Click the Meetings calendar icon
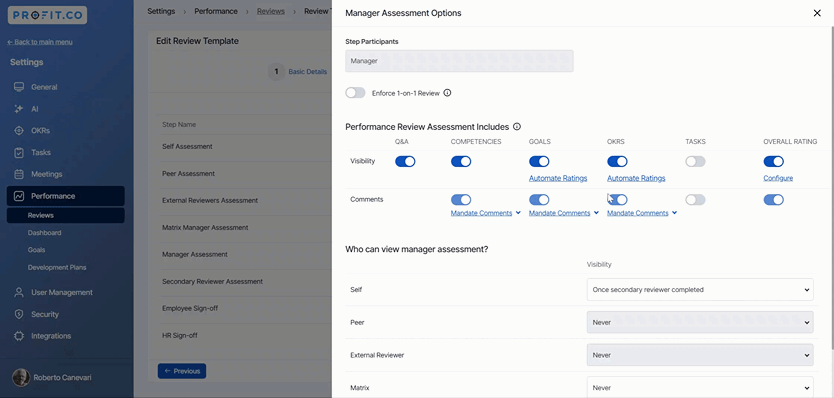This screenshot has width=834, height=398. pyautogui.click(x=19, y=174)
